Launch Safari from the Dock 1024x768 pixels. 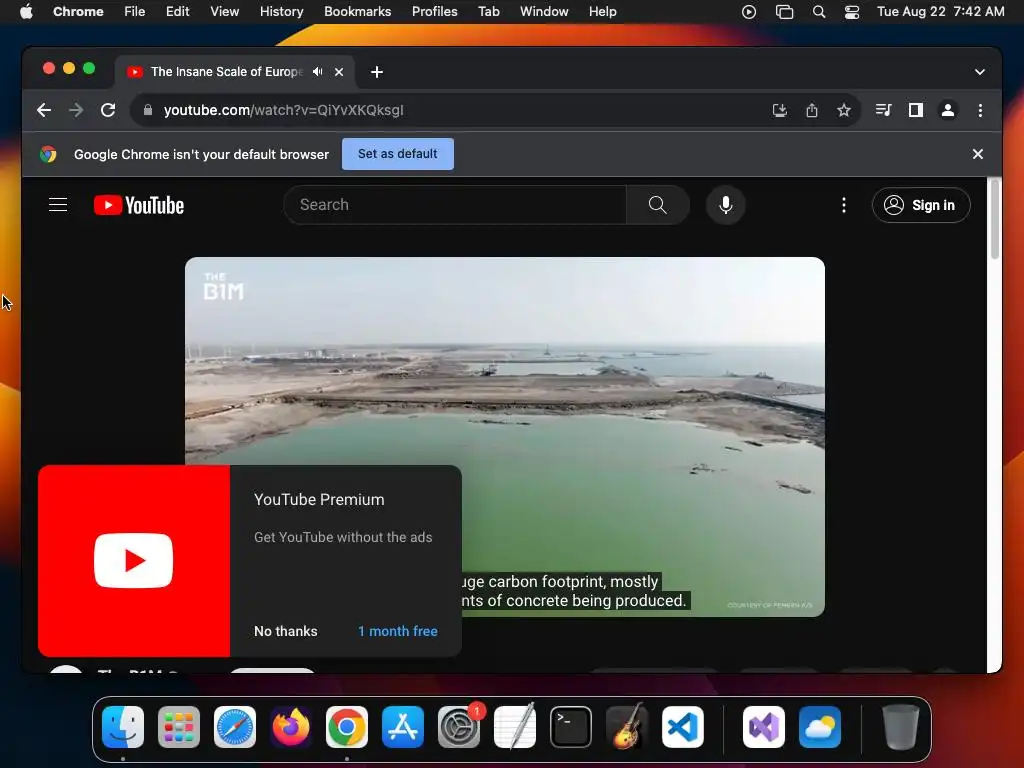click(235, 727)
